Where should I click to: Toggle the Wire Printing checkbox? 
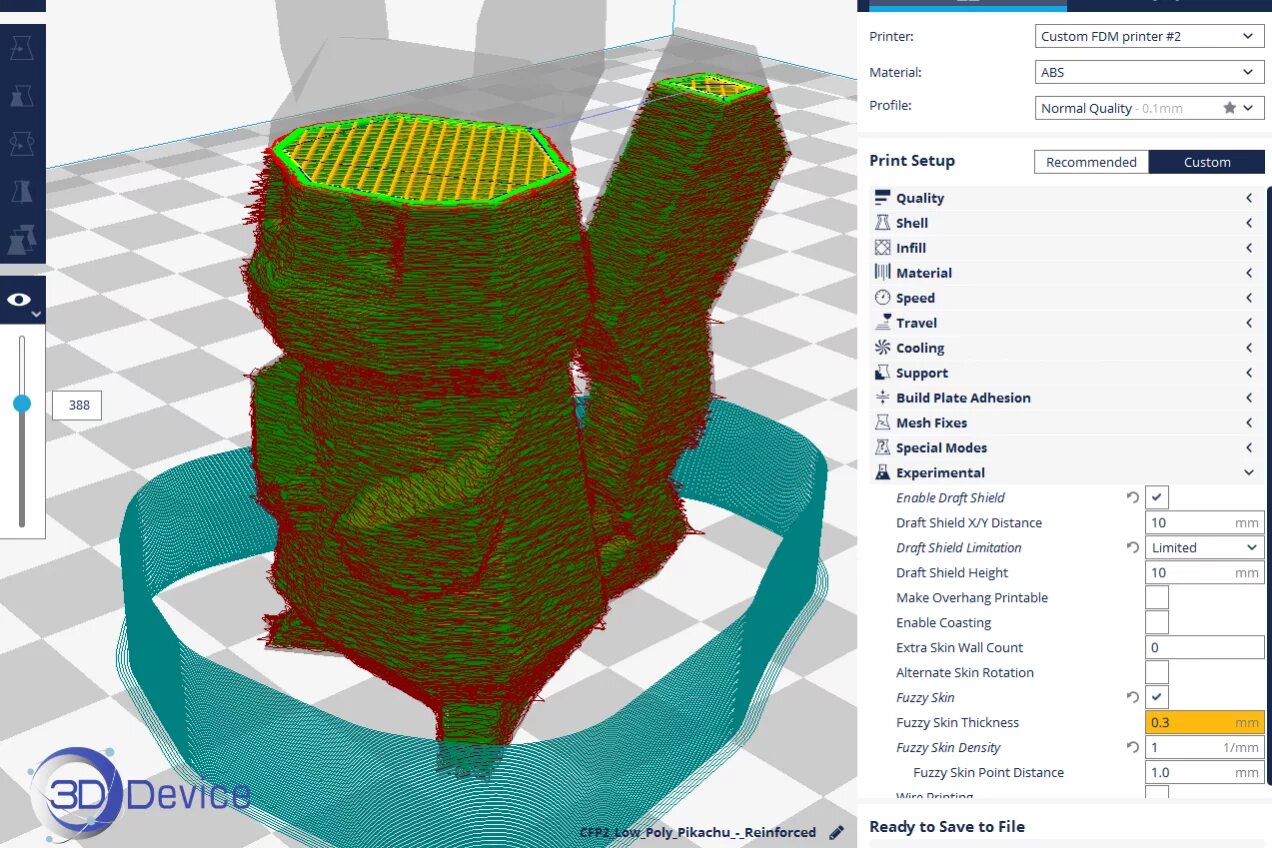1157,792
